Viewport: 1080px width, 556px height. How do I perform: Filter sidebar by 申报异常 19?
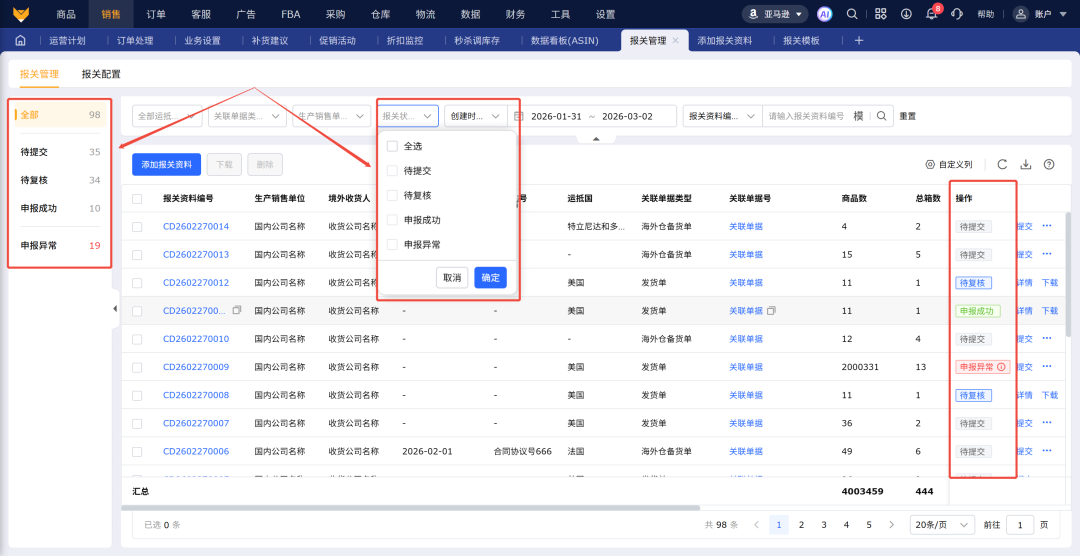click(60, 245)
